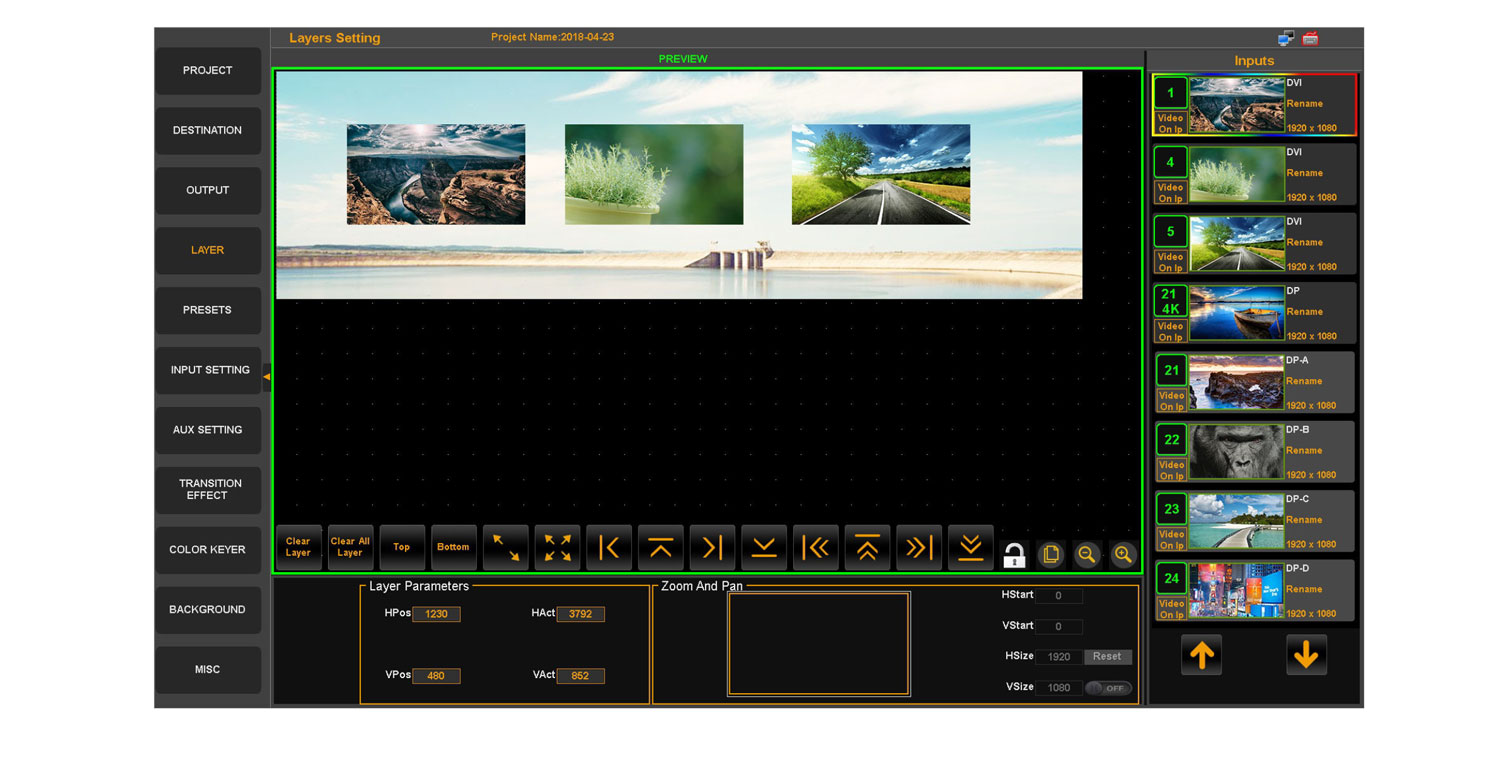
Task: Toggle Video On Ip for input 1
Action: (1170, 123)
